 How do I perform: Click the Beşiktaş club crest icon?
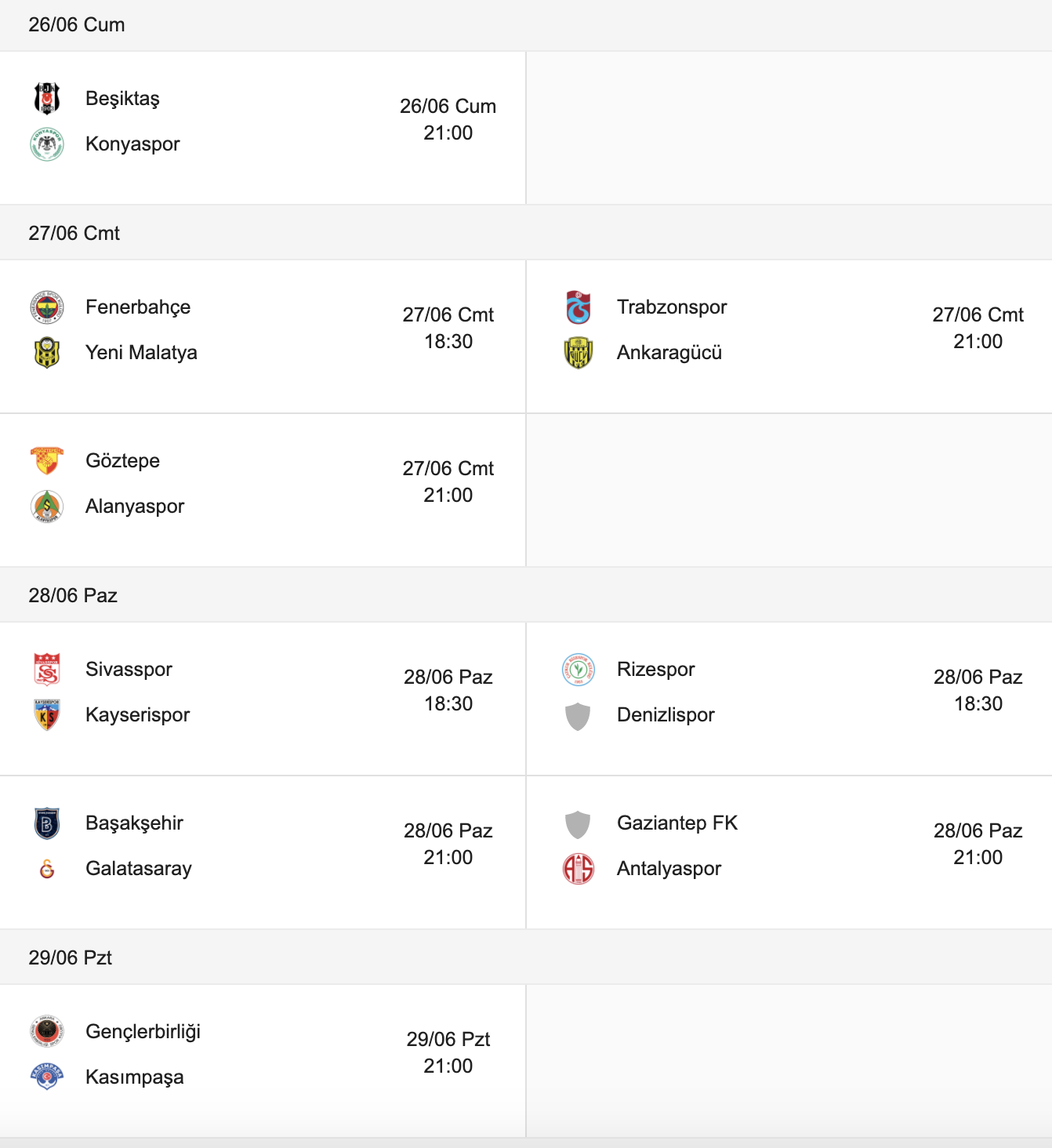click(x=47, y=99)
